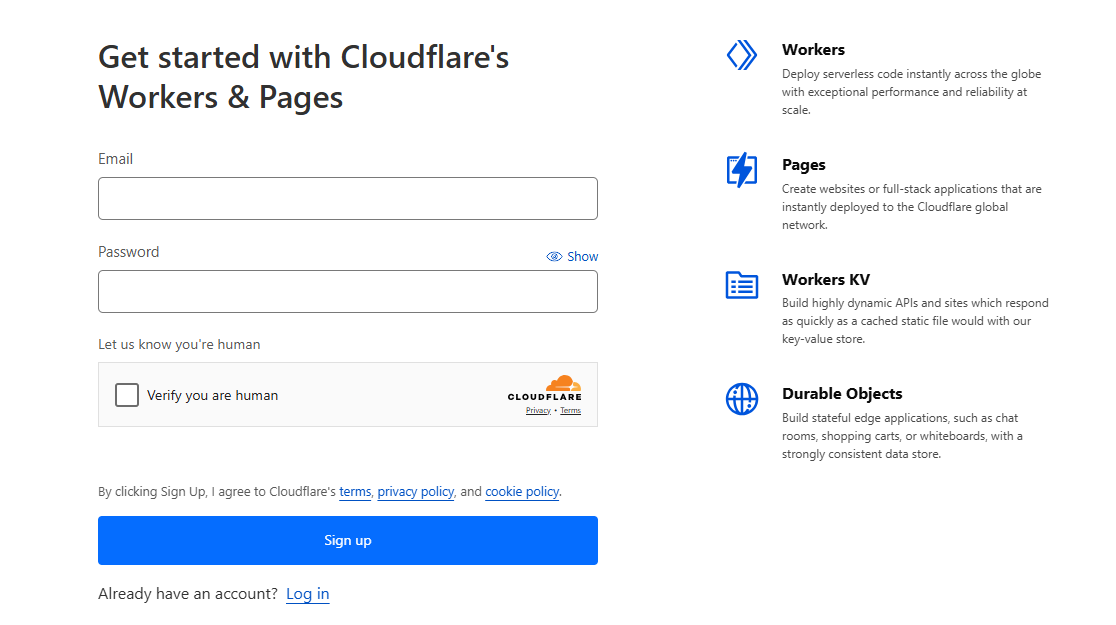This screenshot has width=1116, height=625.
Task: Focus the Password input field
Action: tap(348, 291)
